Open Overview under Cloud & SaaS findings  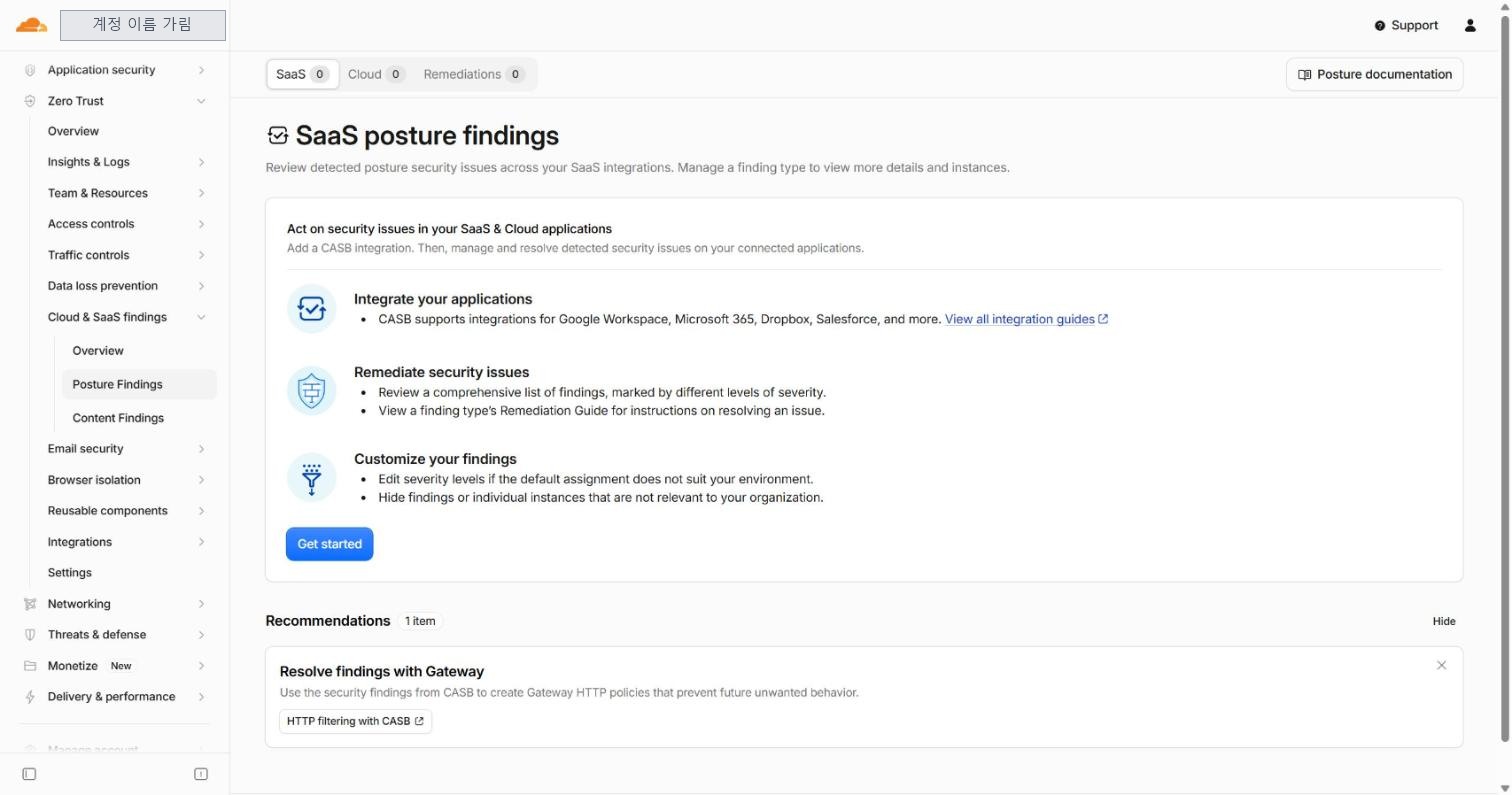98,351
